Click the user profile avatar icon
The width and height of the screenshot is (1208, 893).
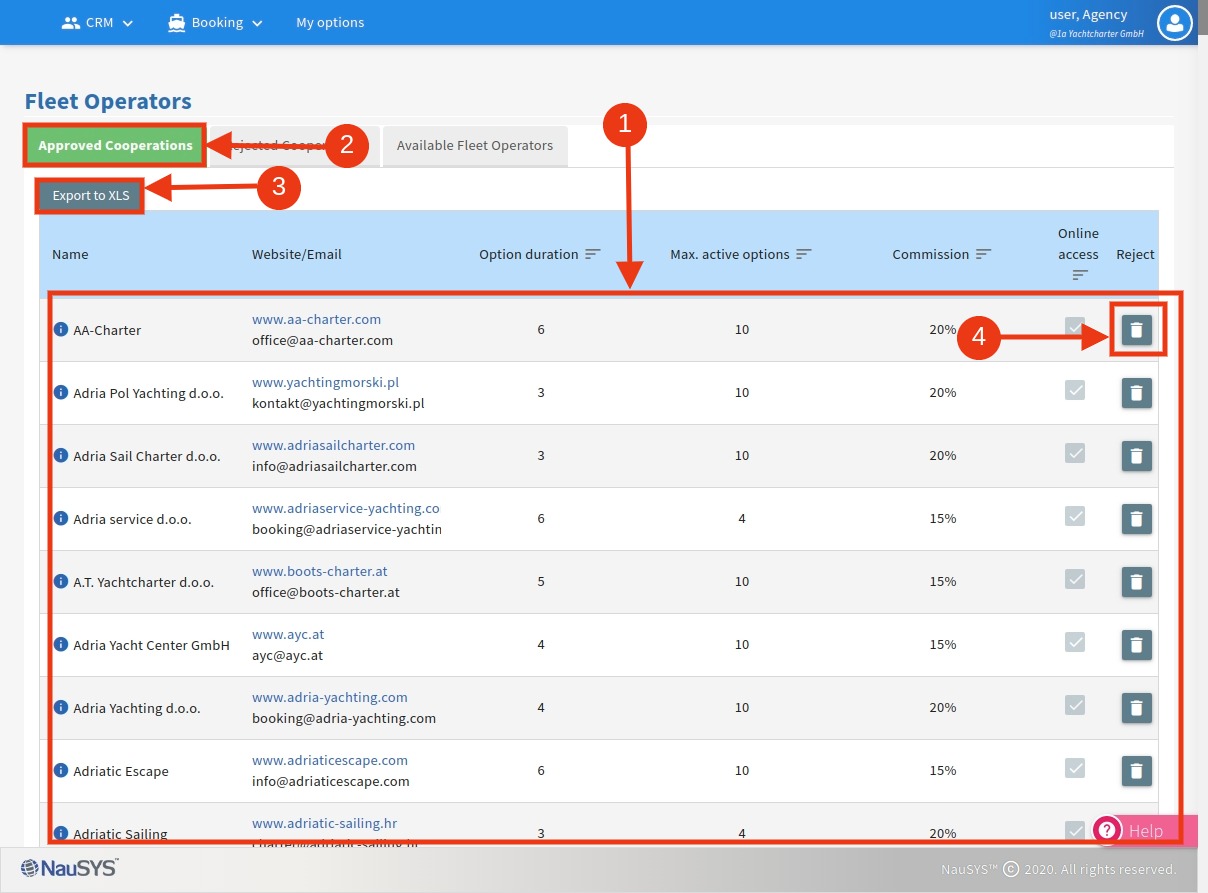coord(1175,22)
